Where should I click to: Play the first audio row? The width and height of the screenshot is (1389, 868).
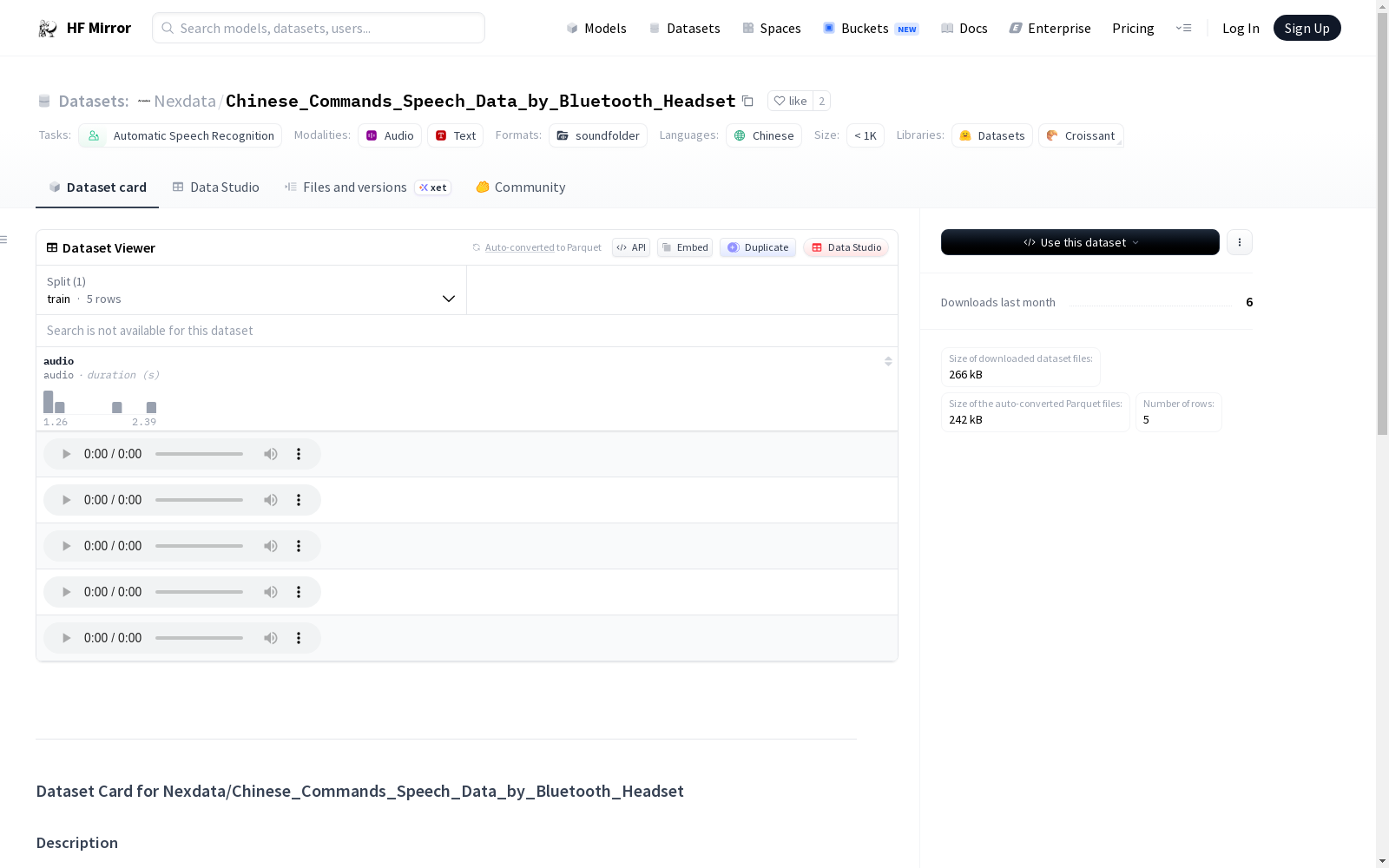click(x=67, y=454)
